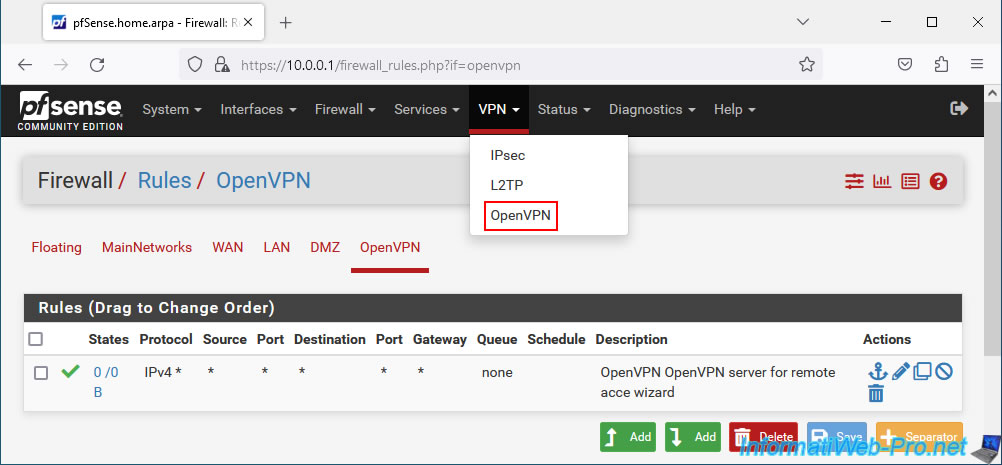Disable the OpenVPN rule with the ban icon
Screen dimensions: 1002x465
(944, 371)
